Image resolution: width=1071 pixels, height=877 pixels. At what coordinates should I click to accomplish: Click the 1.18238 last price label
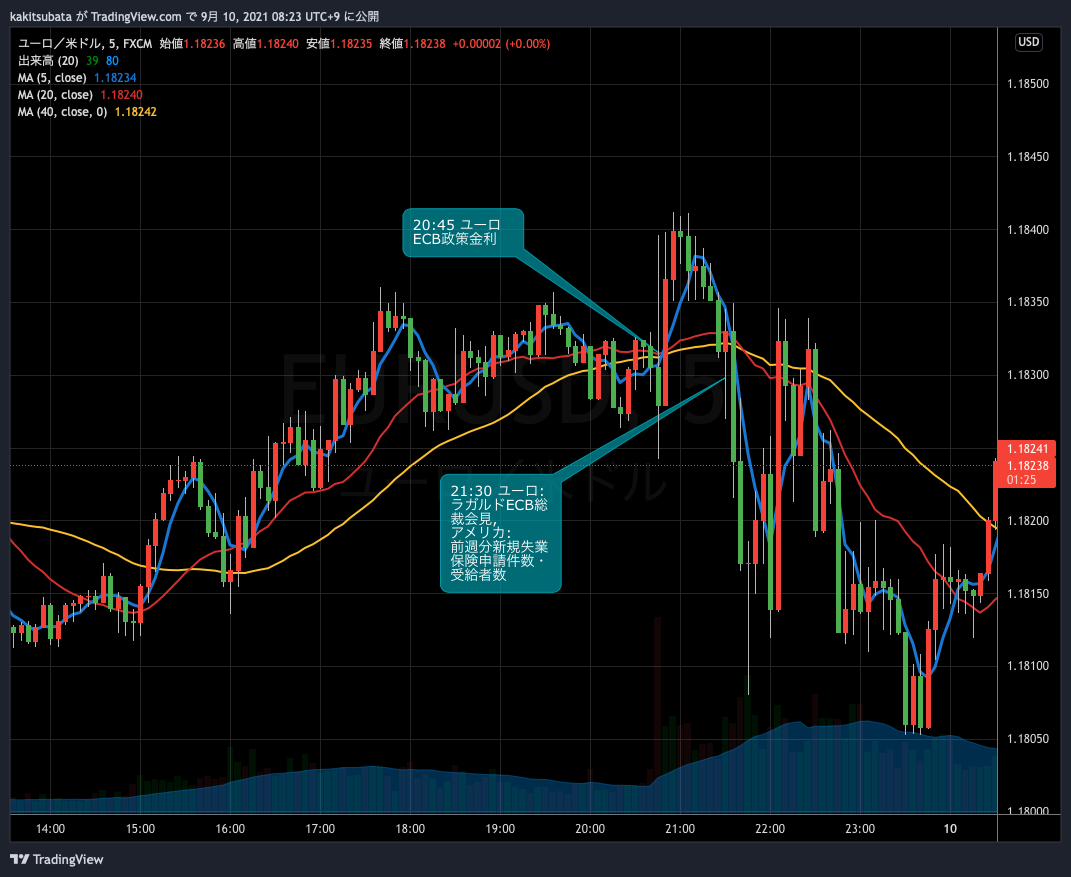point(1027,466)
